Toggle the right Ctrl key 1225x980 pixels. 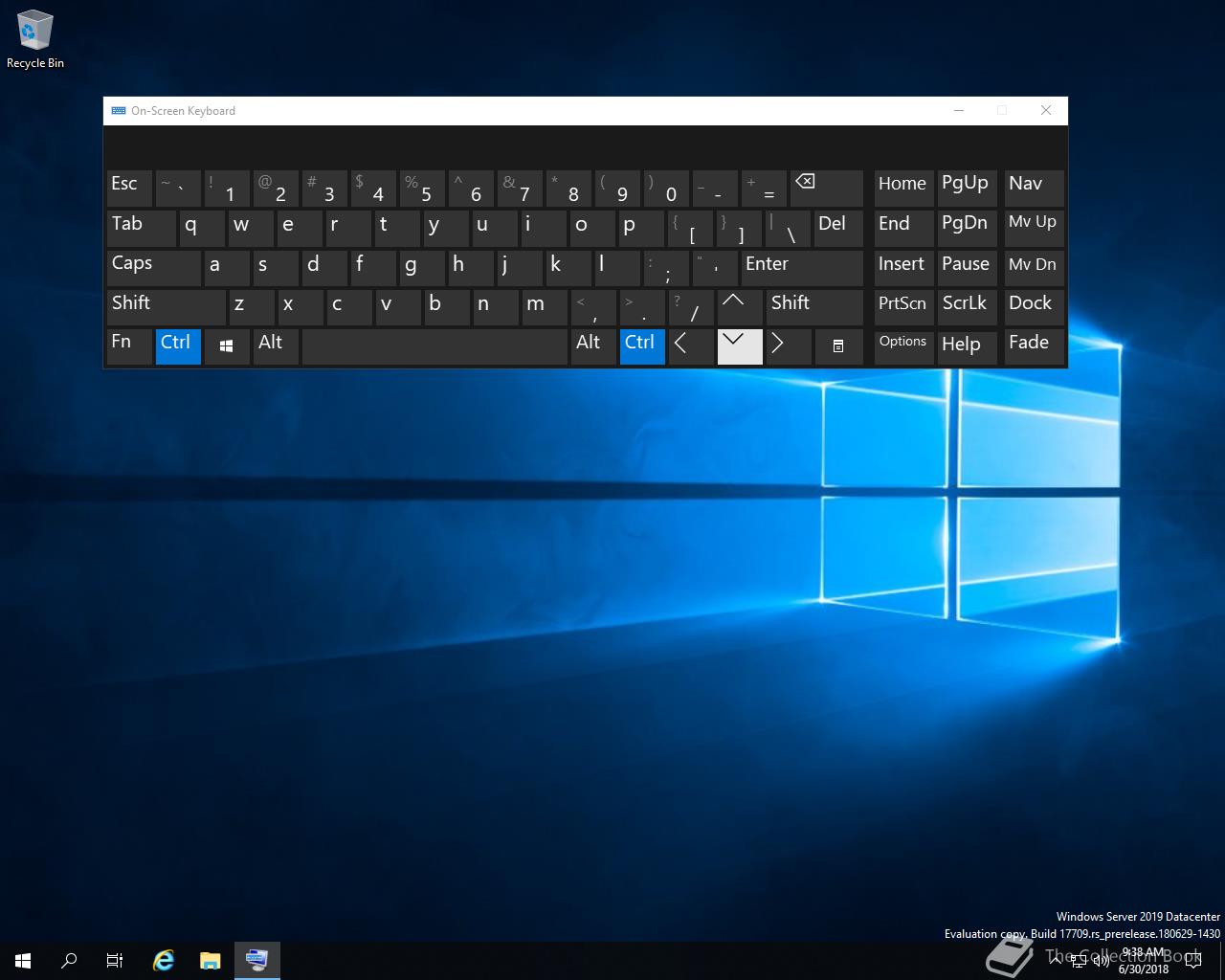pyautogui.click(x=642, y=346)
